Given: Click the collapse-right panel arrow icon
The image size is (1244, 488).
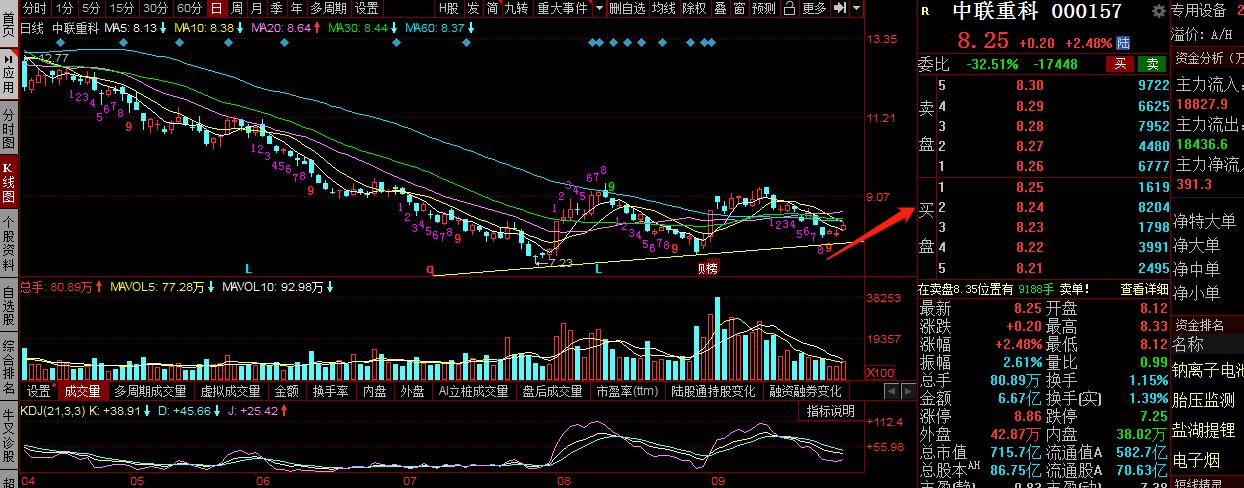Looking at the screenshot, I should [840, 9].
